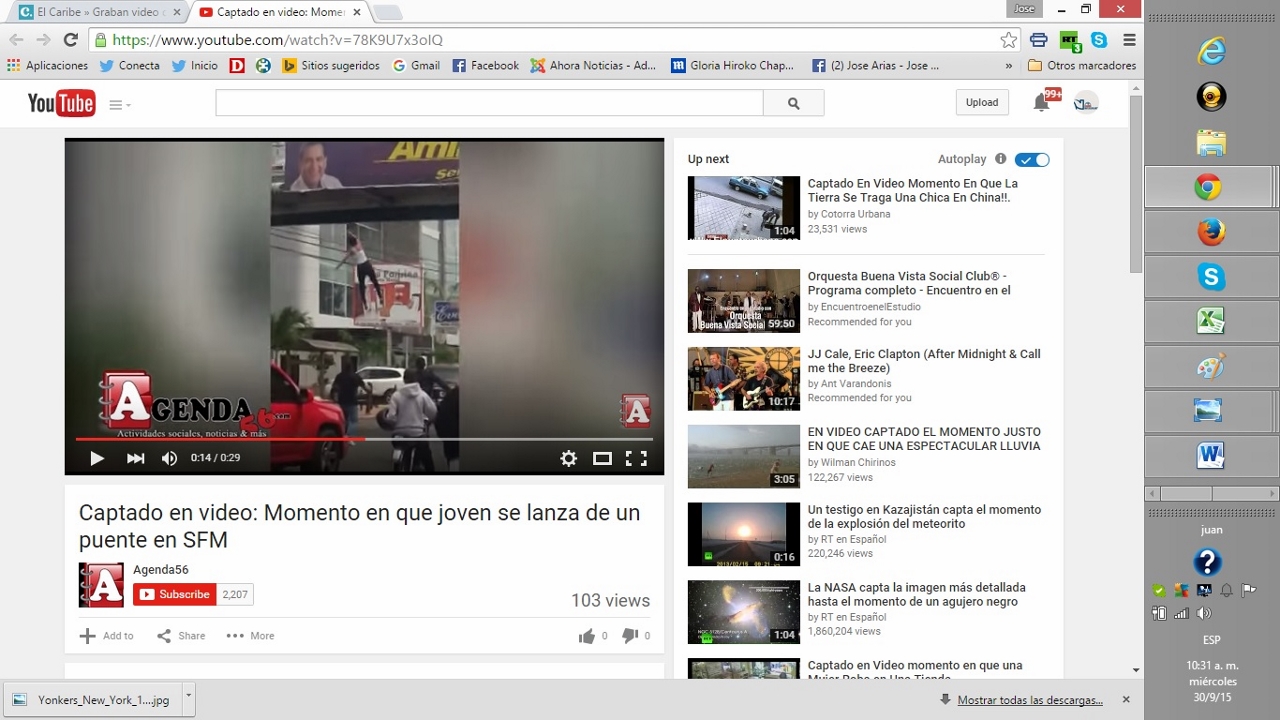Open the downloaded Yonkers_New_York_1 jpg file
This screenshot has width=1280, height=720.
(92, 699)
